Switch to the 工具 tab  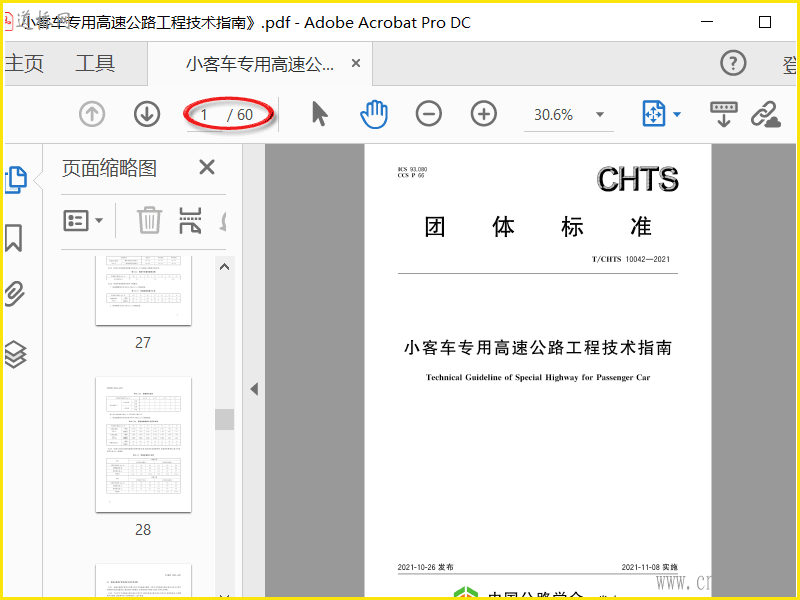95,64
